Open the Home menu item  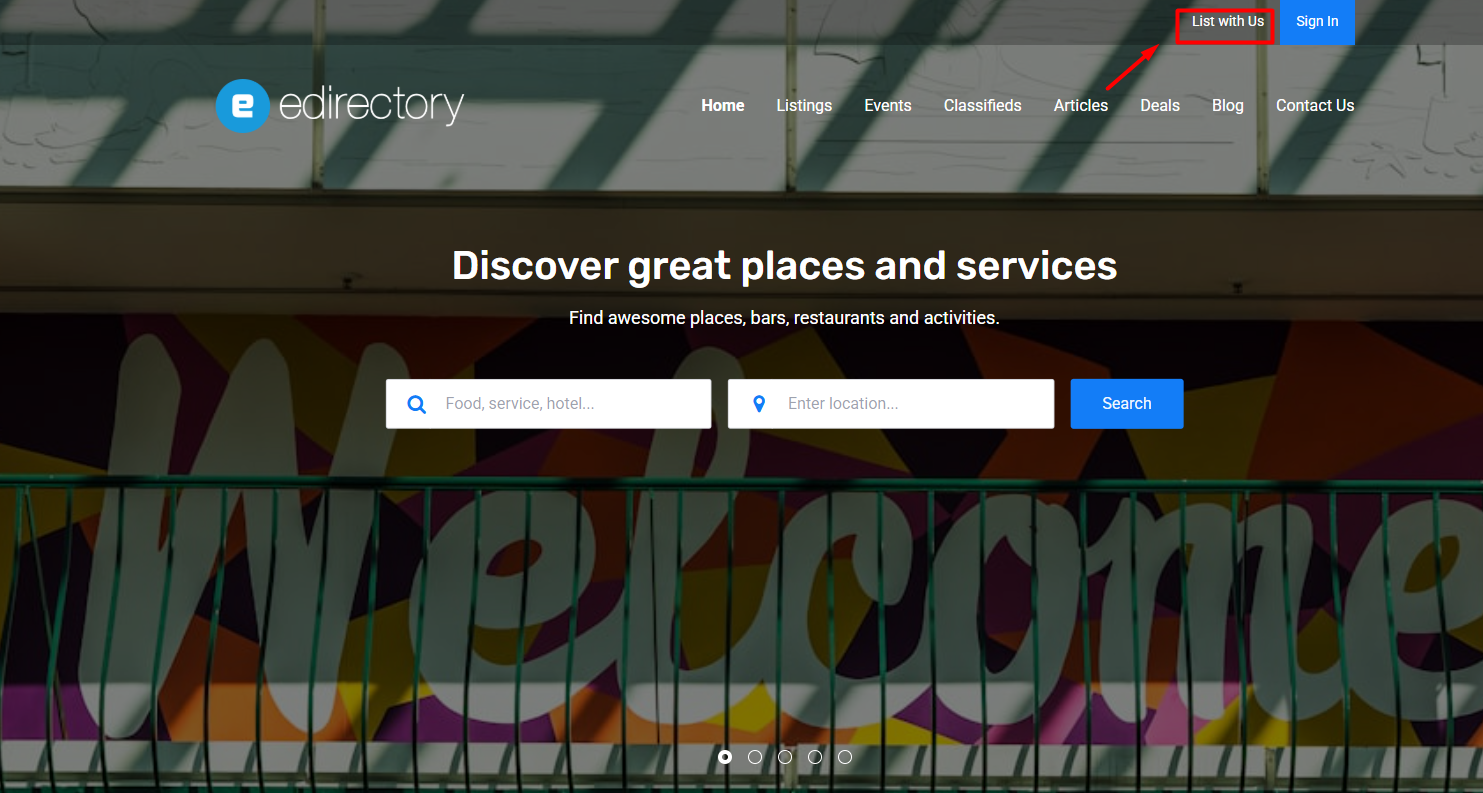(723, 105)
